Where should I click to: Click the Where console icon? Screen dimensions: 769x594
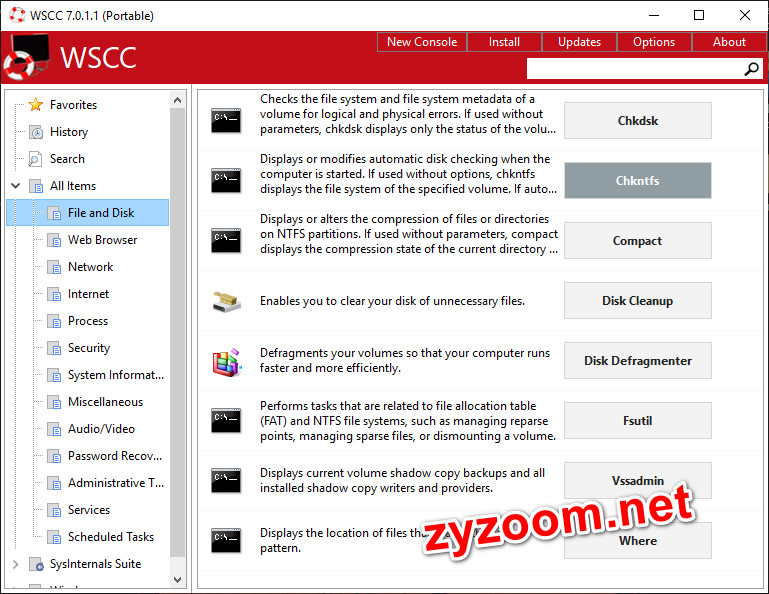click(226, 541)
